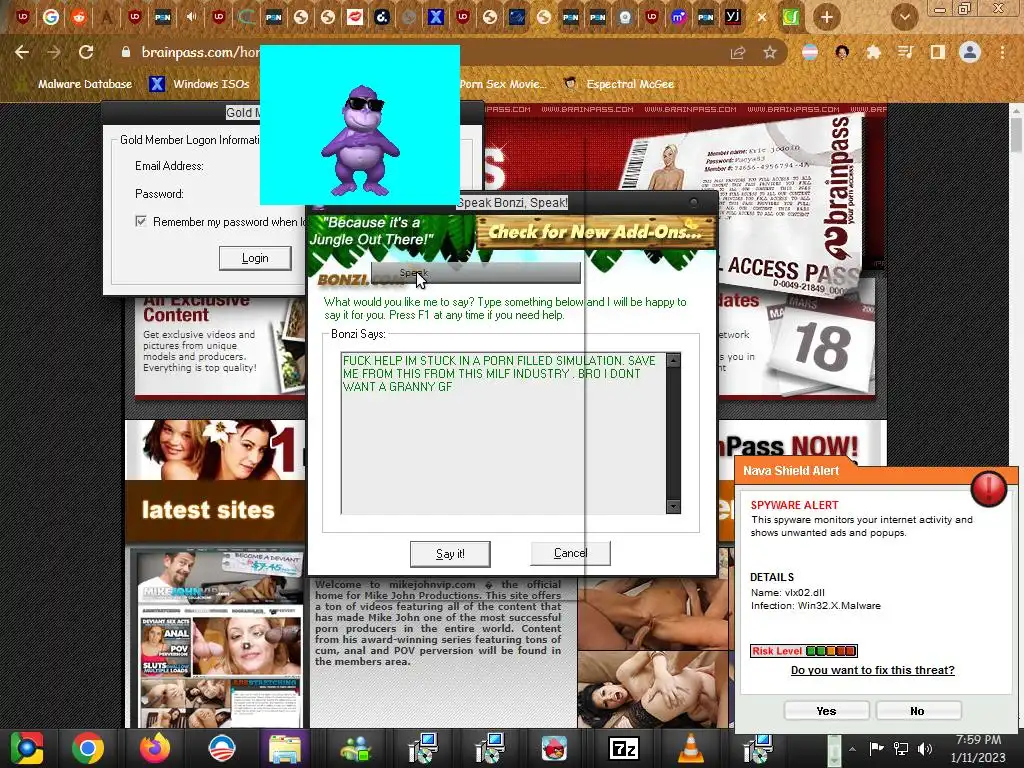Image resolution: width=1024 pixels, height=768 pixels.
Task: Open the Chrome profile avatar
Action: [x=970, y=52]
